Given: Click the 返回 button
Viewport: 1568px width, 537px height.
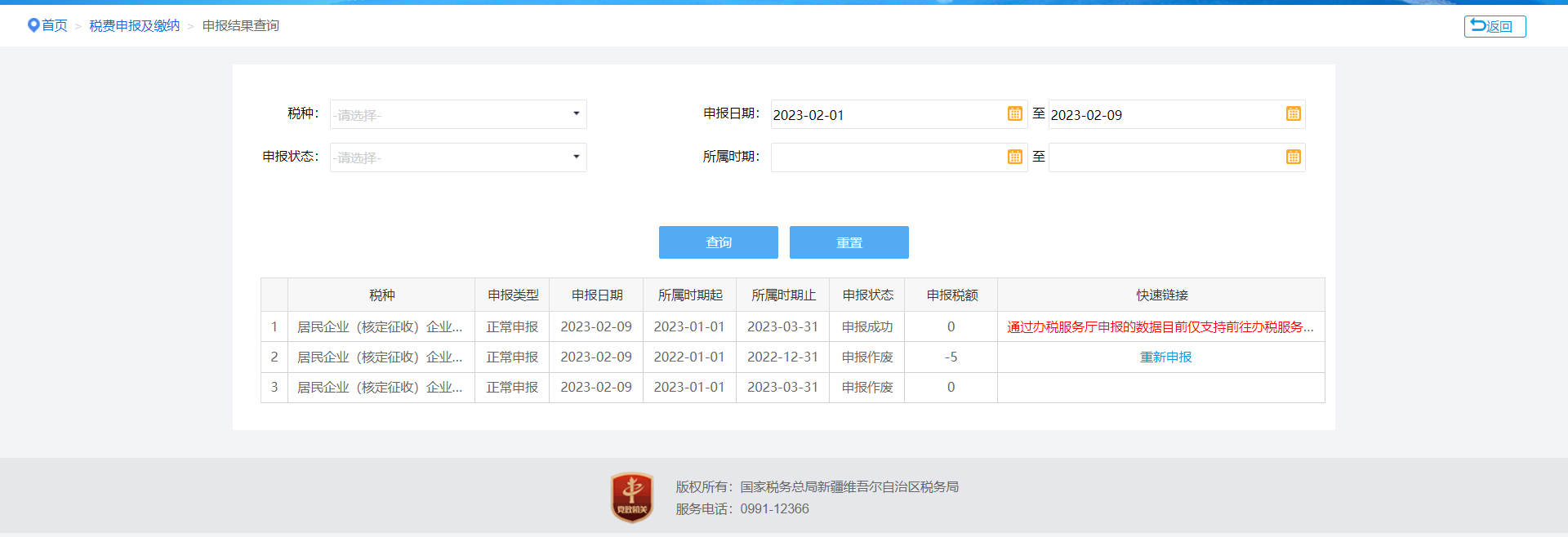Looking at the screenshot, I should click(x=1494, y=26).
